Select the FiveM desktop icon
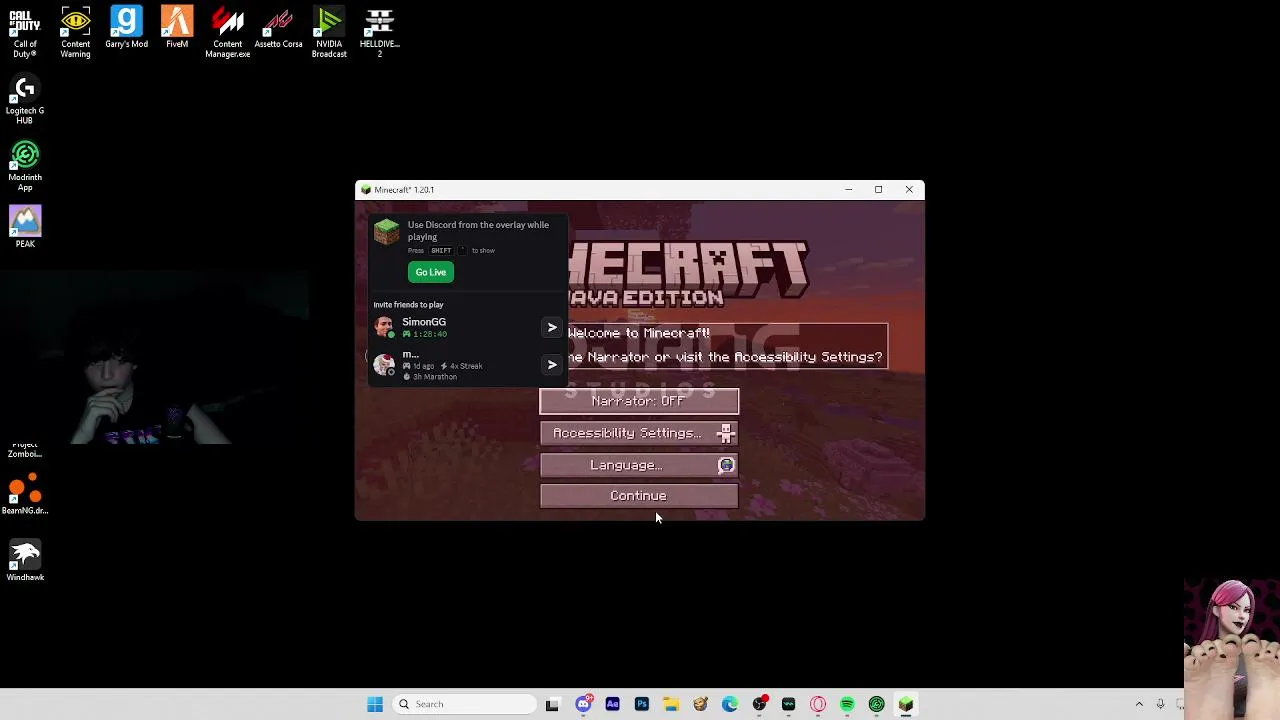The width and height of the screenshot is (1280, 720). pyautogui.click(x=177, y=28)
